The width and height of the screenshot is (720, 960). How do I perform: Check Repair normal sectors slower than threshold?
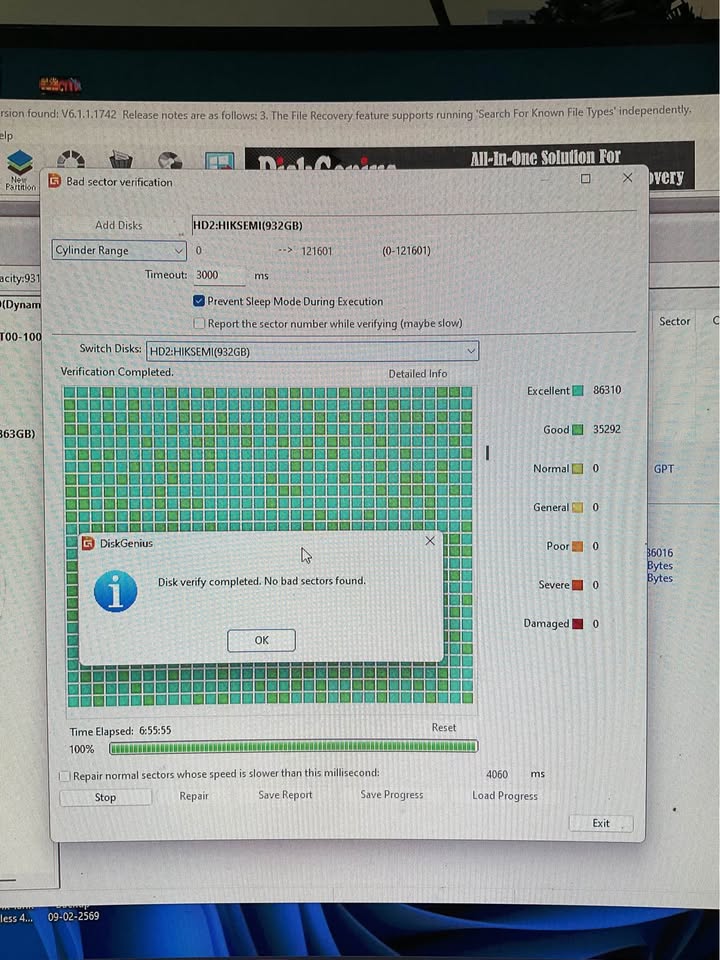(x=65, y=775)
